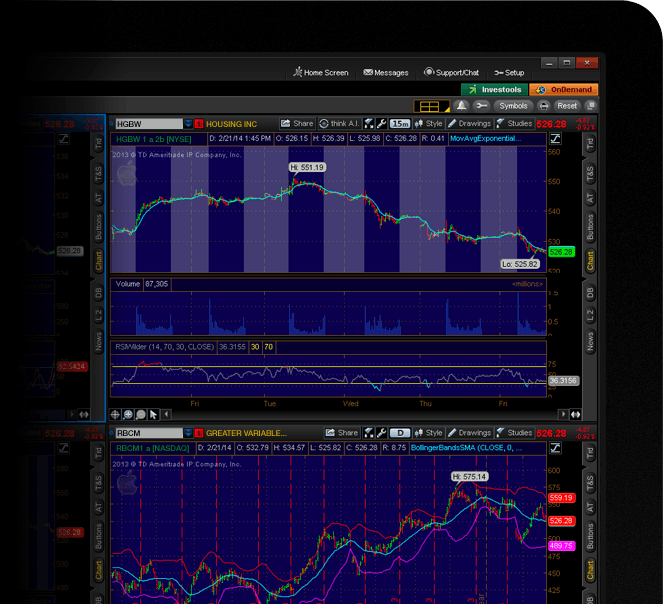Open the D daily timeframe selector
Image resolution: width=663 pixels, height=604 pixels.
click(x=400, y=433)
